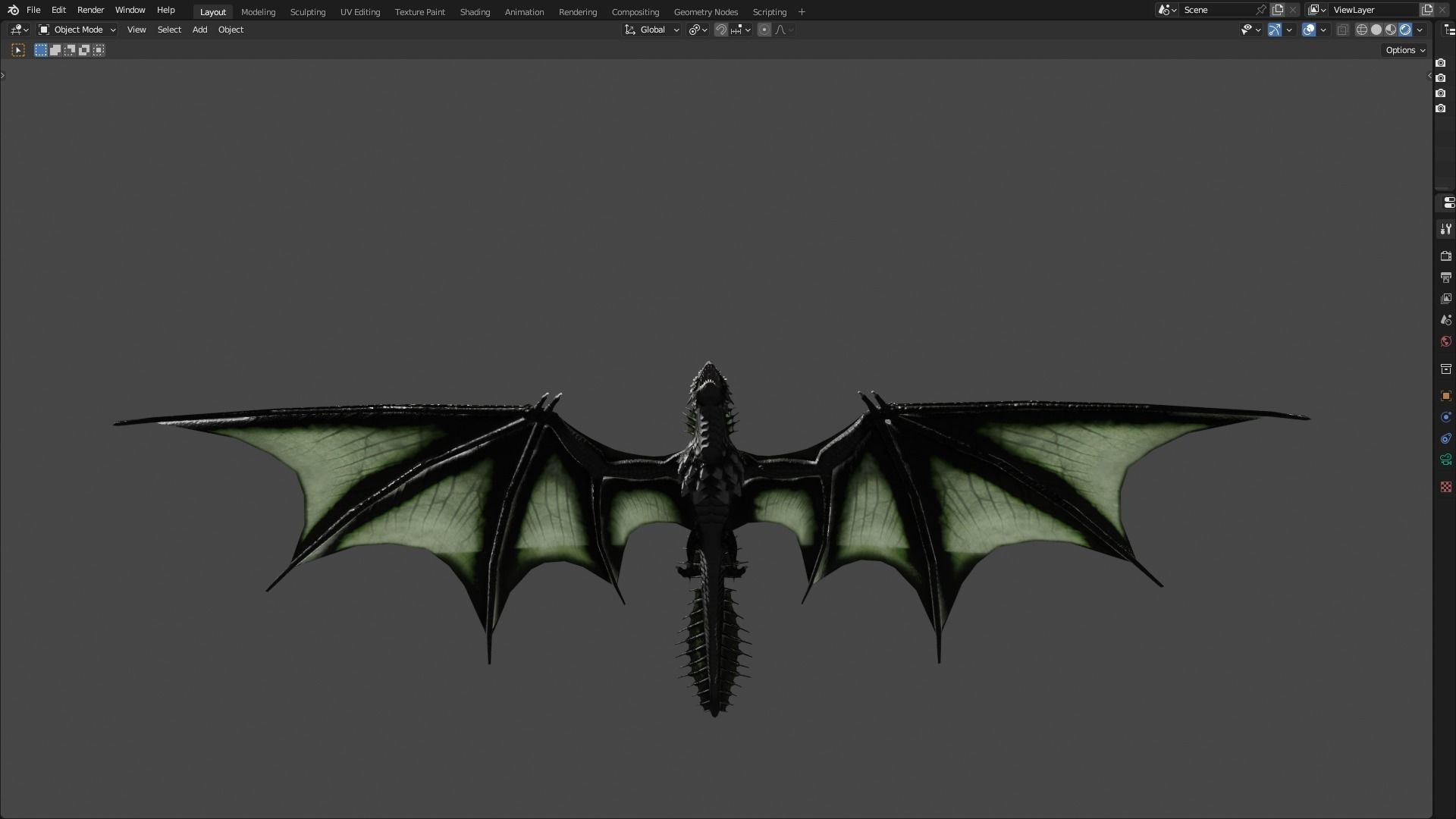The height and width of the screenshot is (819, 1456).
Task: Toggle proportional editing
Action: 764,30
